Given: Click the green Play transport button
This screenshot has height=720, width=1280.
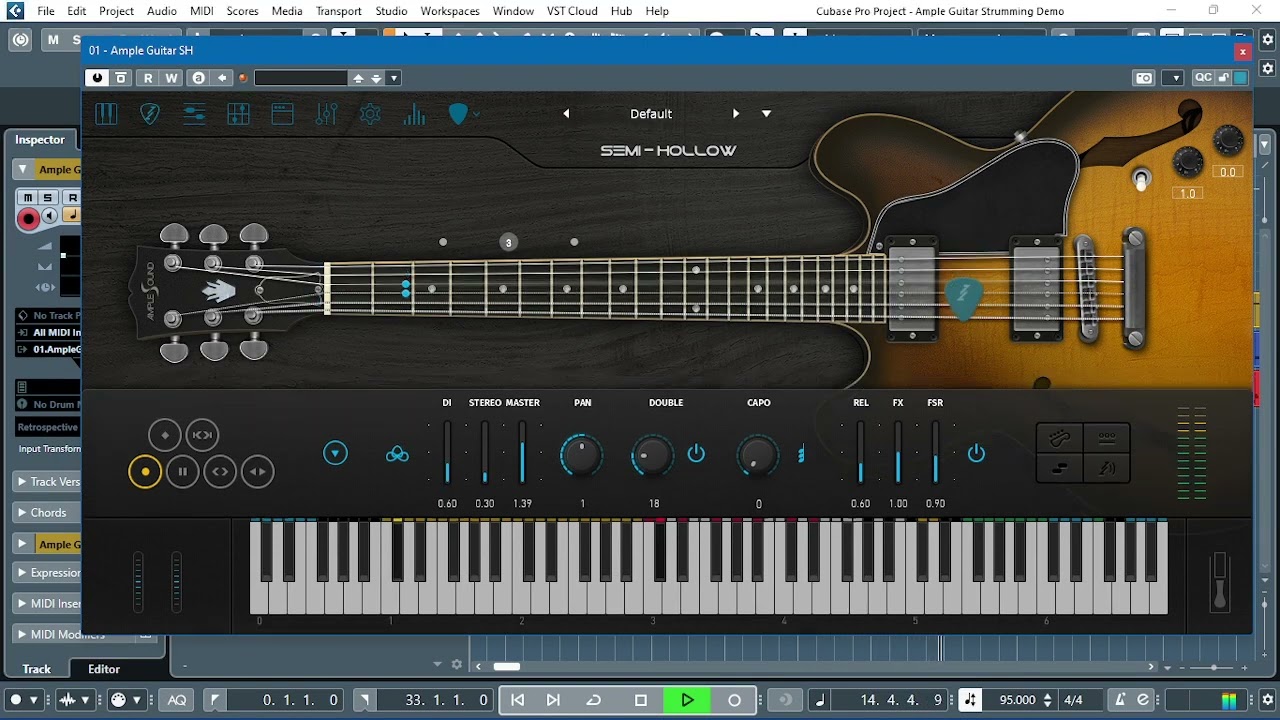Looking at the screenshot, I should click(x=687, y=700).
